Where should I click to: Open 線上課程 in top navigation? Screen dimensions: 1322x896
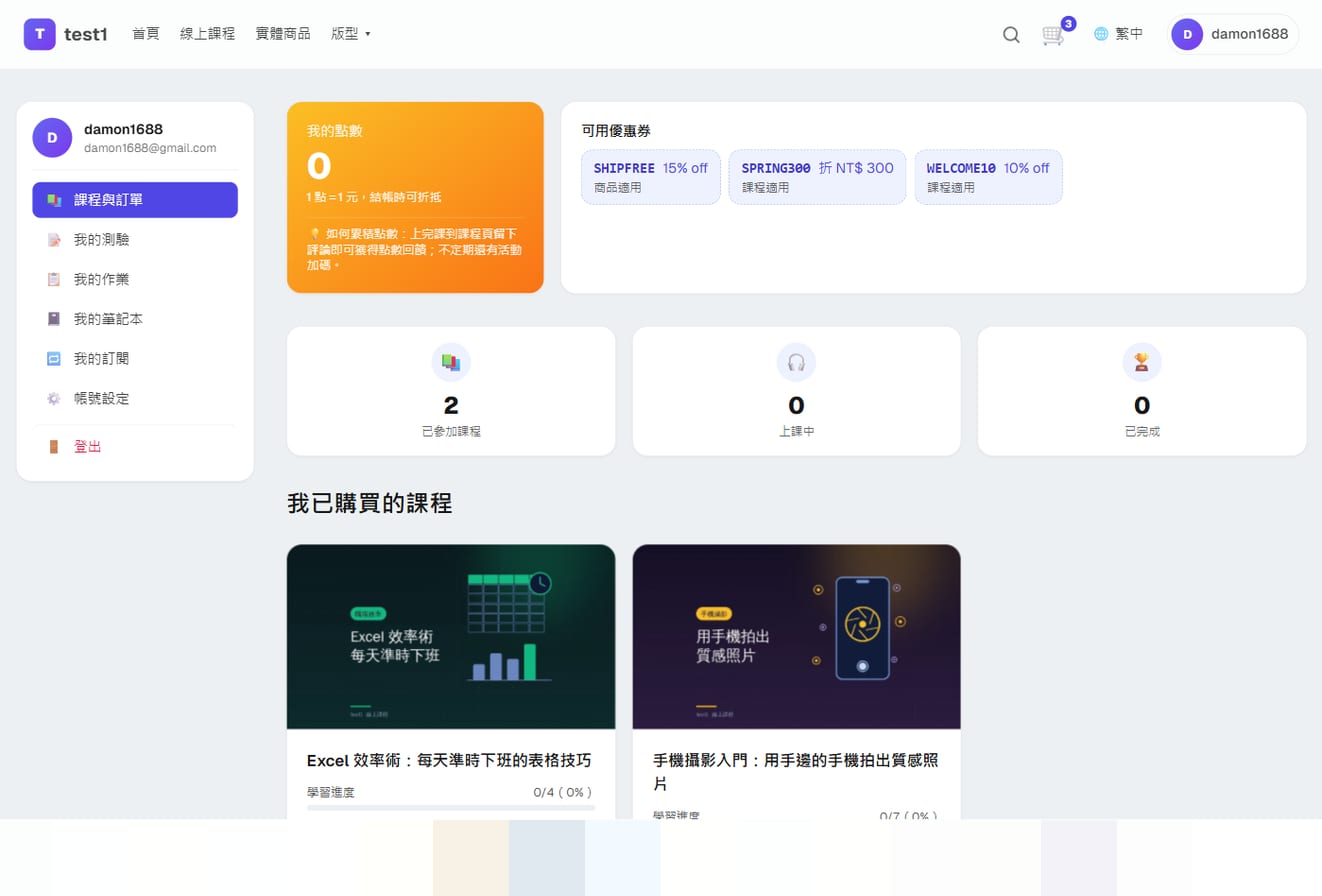click(207, 34)
